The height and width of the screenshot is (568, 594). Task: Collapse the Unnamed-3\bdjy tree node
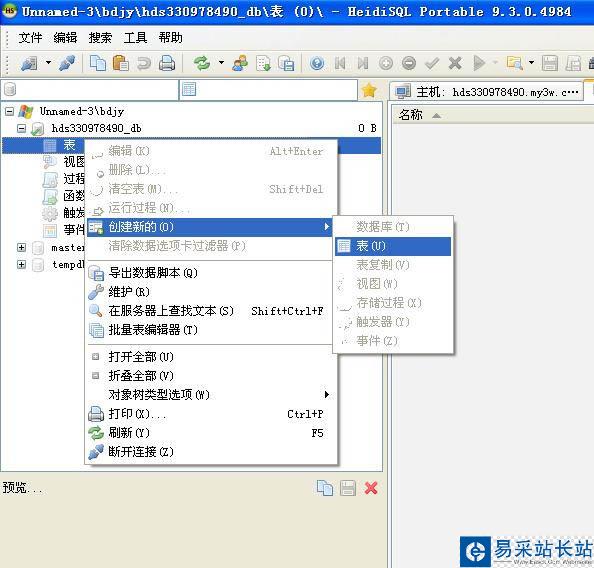click(x=9, y=111)
